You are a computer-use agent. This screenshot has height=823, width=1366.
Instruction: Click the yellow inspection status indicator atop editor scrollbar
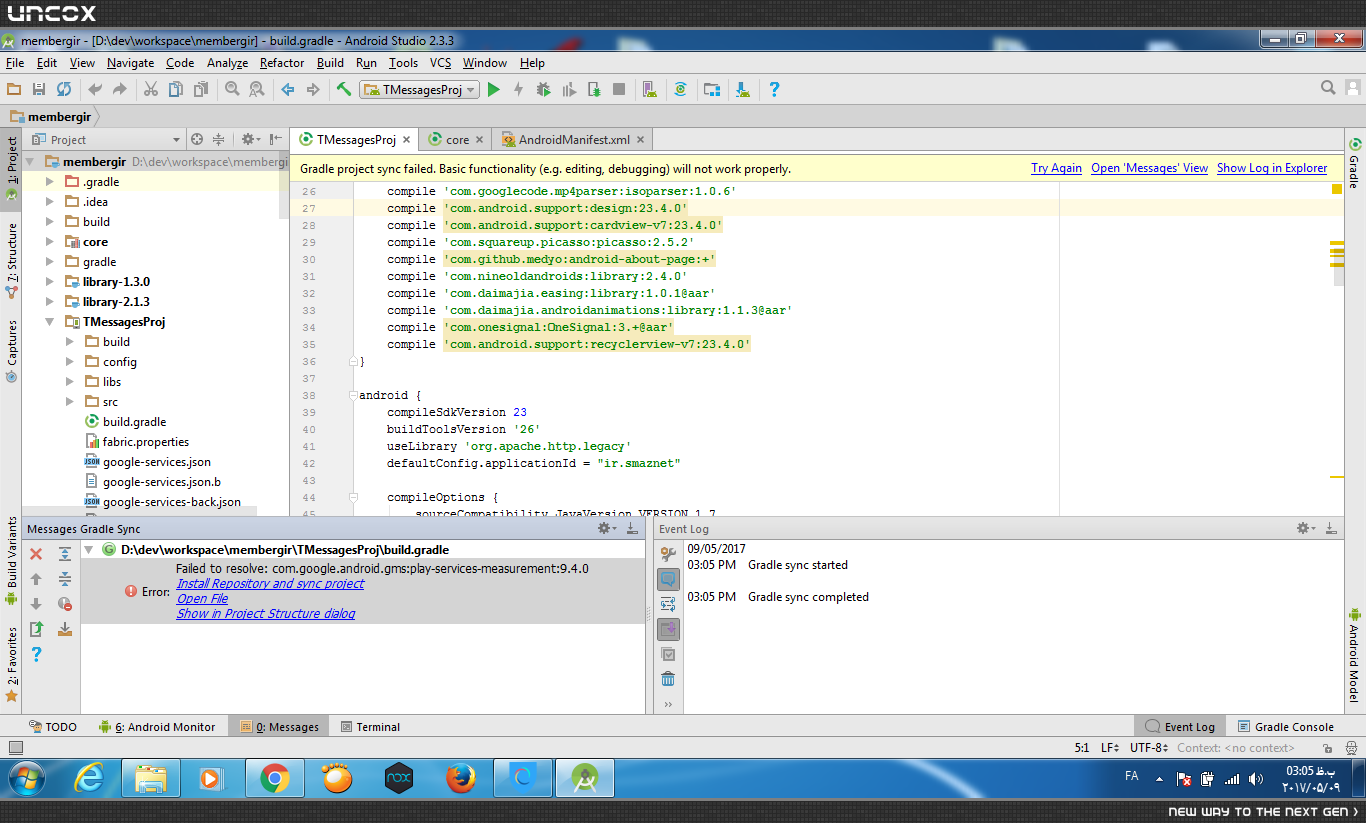pos(1337,188)
